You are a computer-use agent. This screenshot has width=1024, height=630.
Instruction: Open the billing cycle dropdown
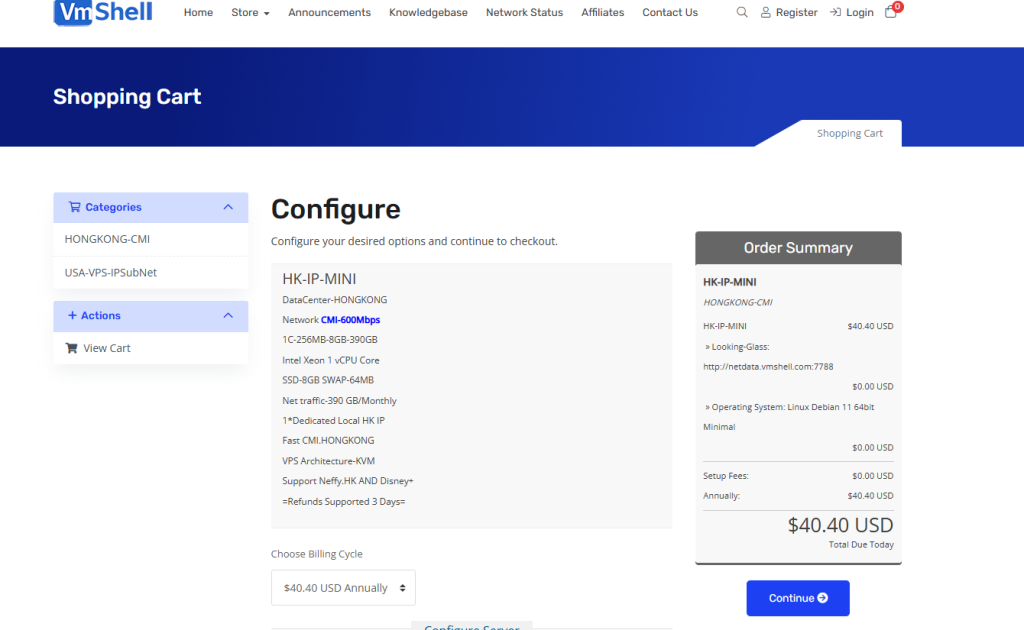click(x=343, y=588)
